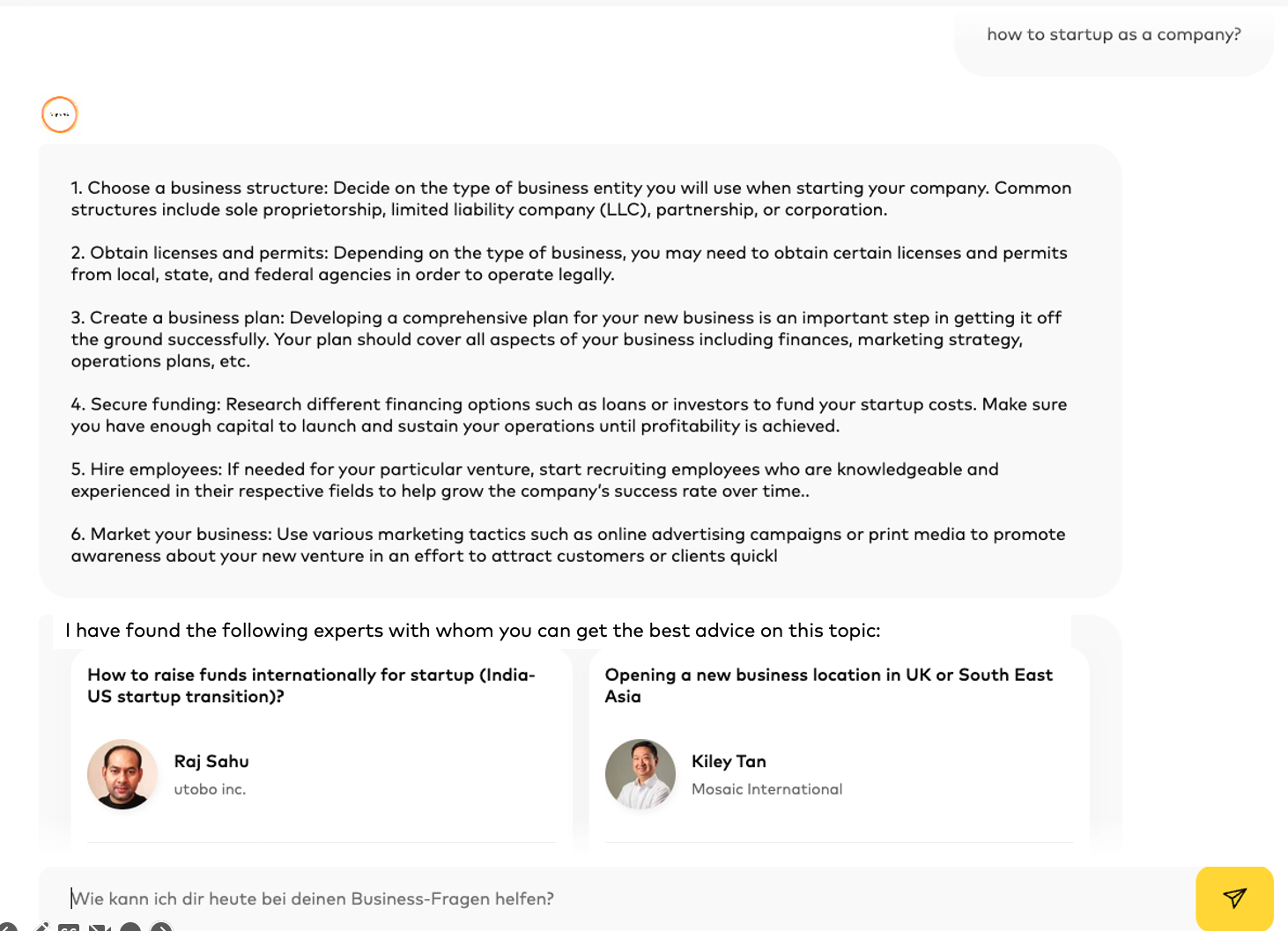Click the solid round icon beside the camera
This screenshot has width=1288, height=931.
click(x=130, y=927)
